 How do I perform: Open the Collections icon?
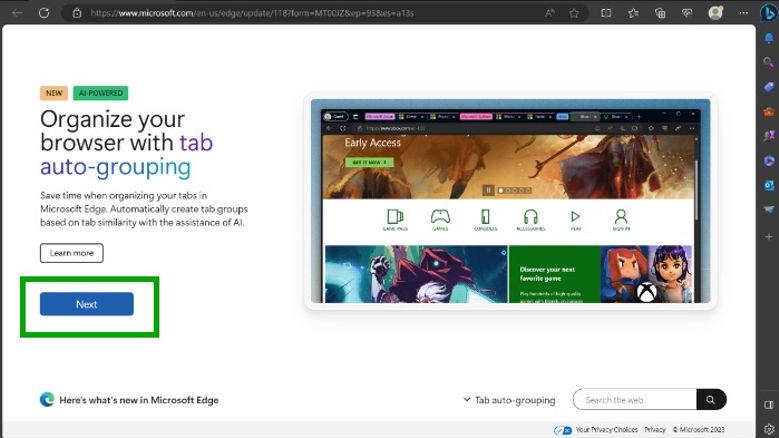(x=660, y=13)
